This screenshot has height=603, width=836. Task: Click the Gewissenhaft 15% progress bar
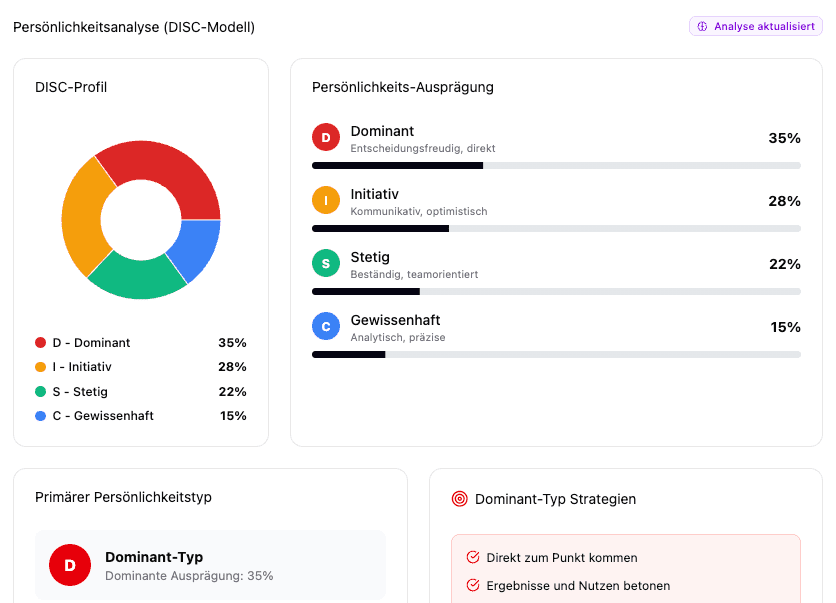pyautogui.click(x=556, y=355)
